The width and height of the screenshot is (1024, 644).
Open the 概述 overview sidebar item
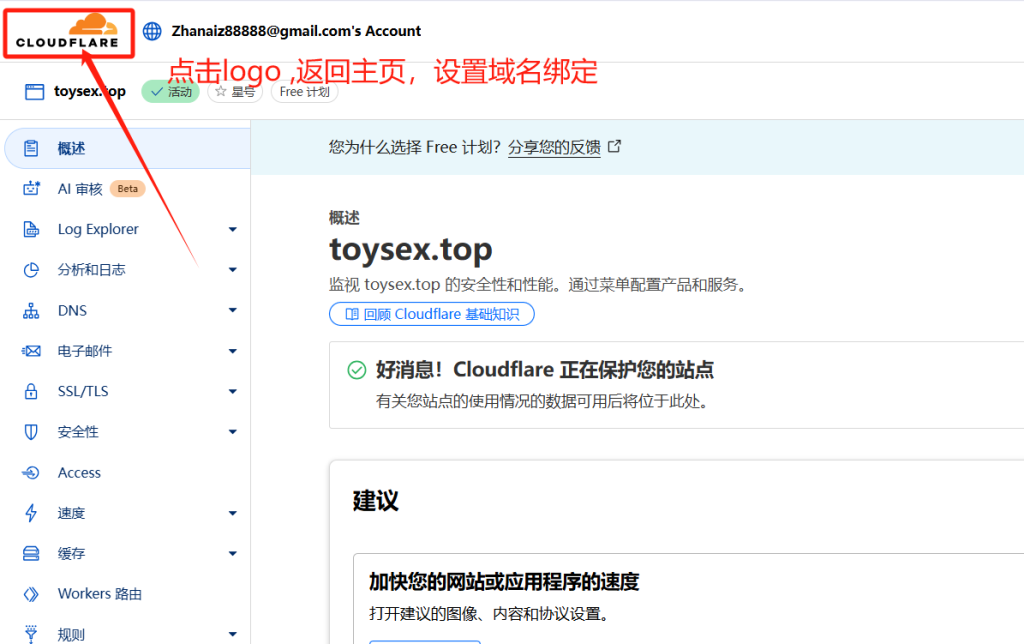coord(127,148)
